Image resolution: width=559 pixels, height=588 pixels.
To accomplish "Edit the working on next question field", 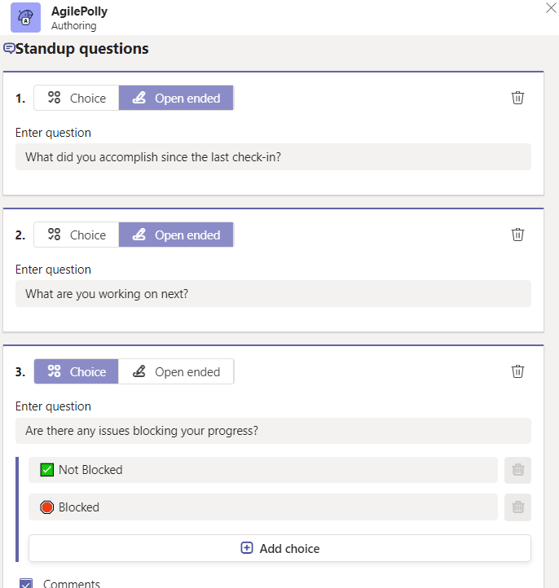I will click(x=273, y=294).
